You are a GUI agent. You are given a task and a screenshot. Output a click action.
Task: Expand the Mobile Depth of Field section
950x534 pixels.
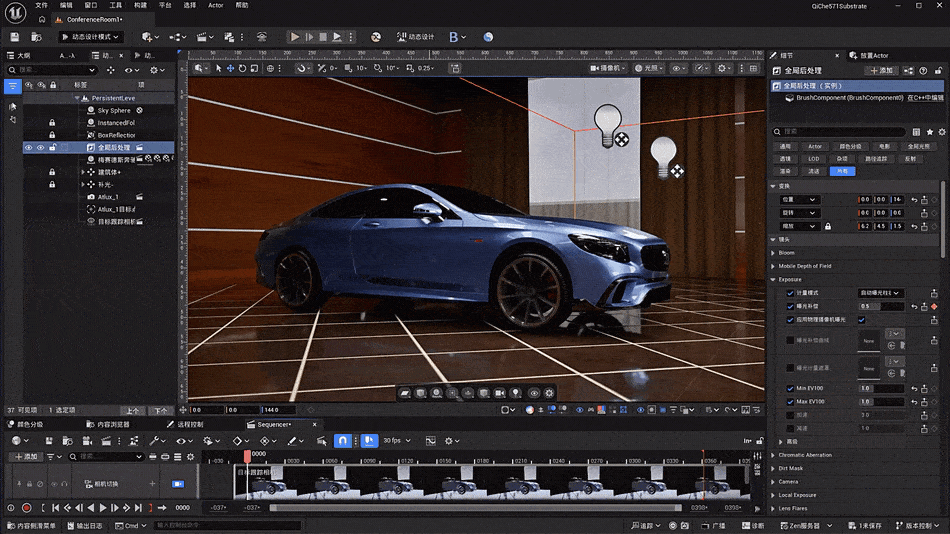point(773,266)
